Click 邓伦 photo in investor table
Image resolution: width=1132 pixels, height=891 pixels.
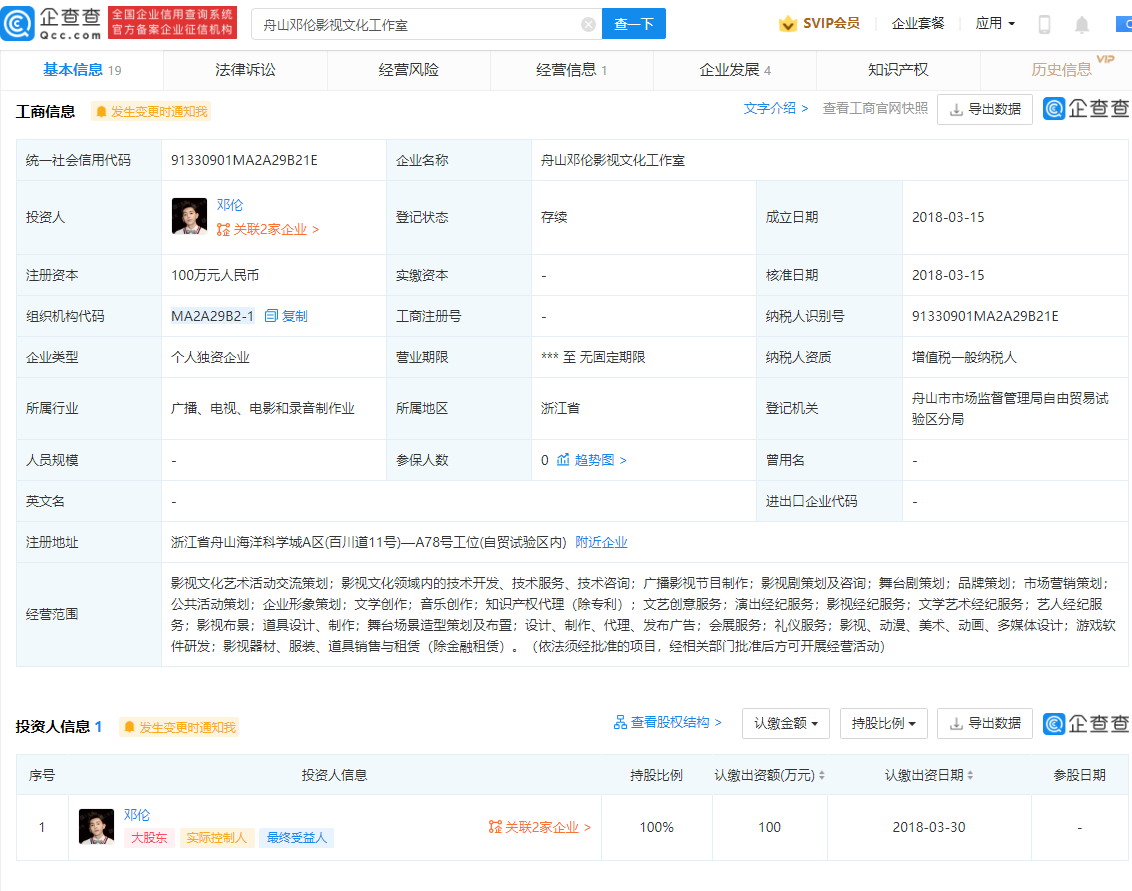pos(96,827)
